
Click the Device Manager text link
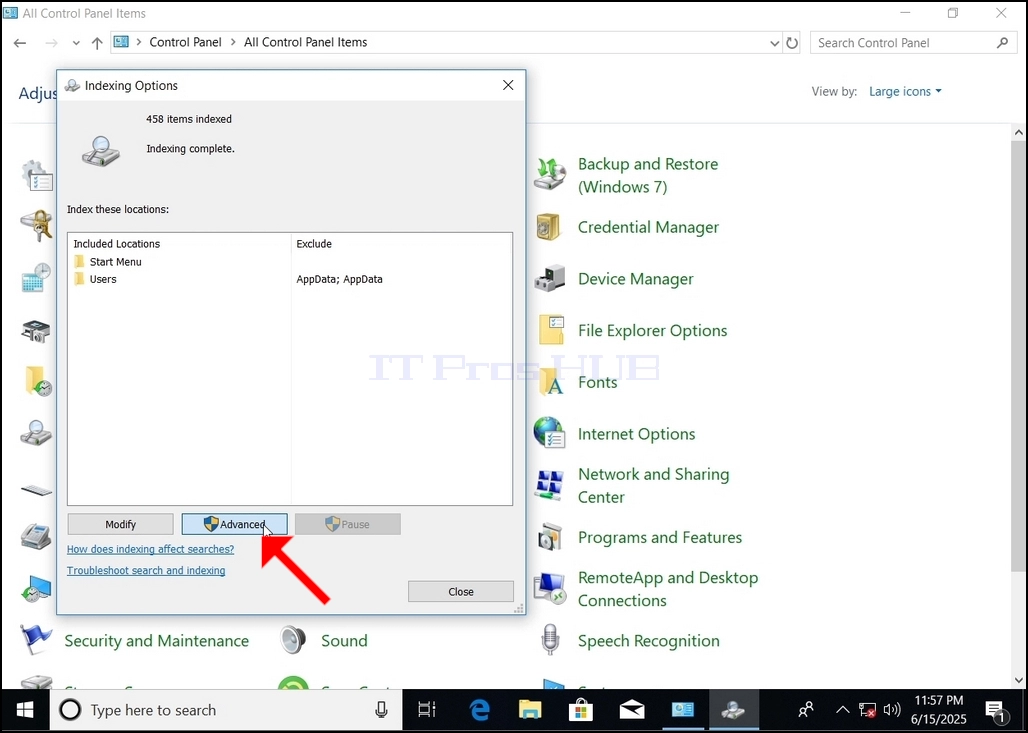pyautogui.click(x=635, y=279)
